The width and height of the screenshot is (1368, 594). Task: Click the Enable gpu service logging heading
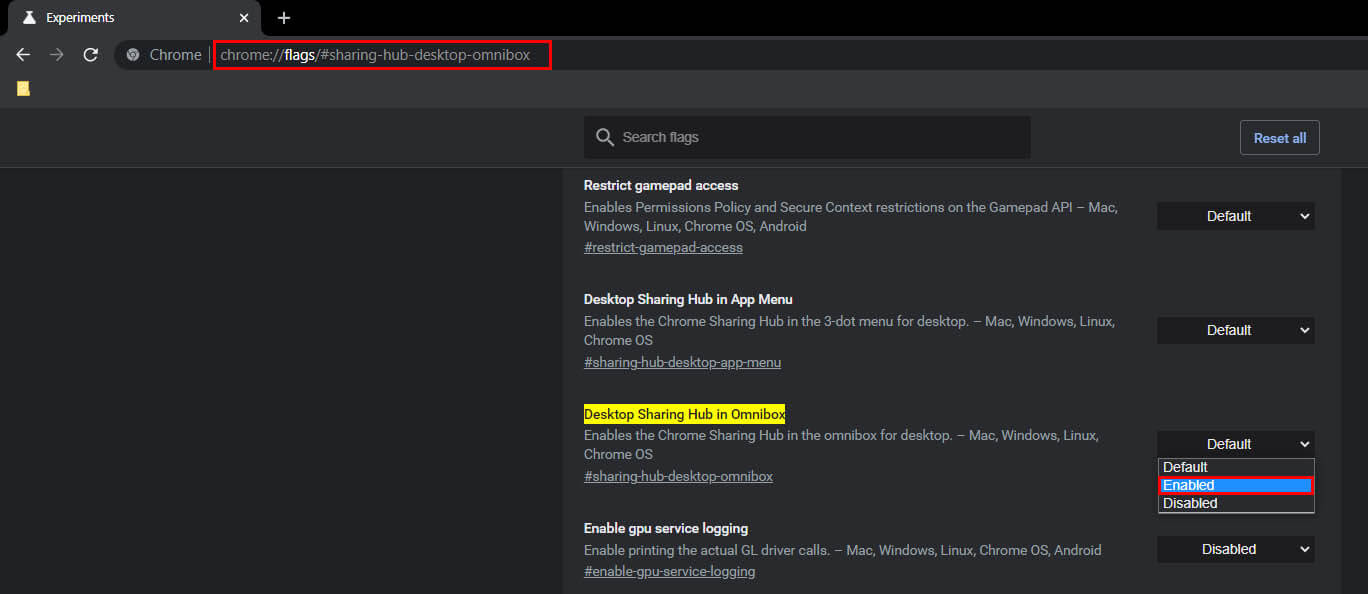666,528
